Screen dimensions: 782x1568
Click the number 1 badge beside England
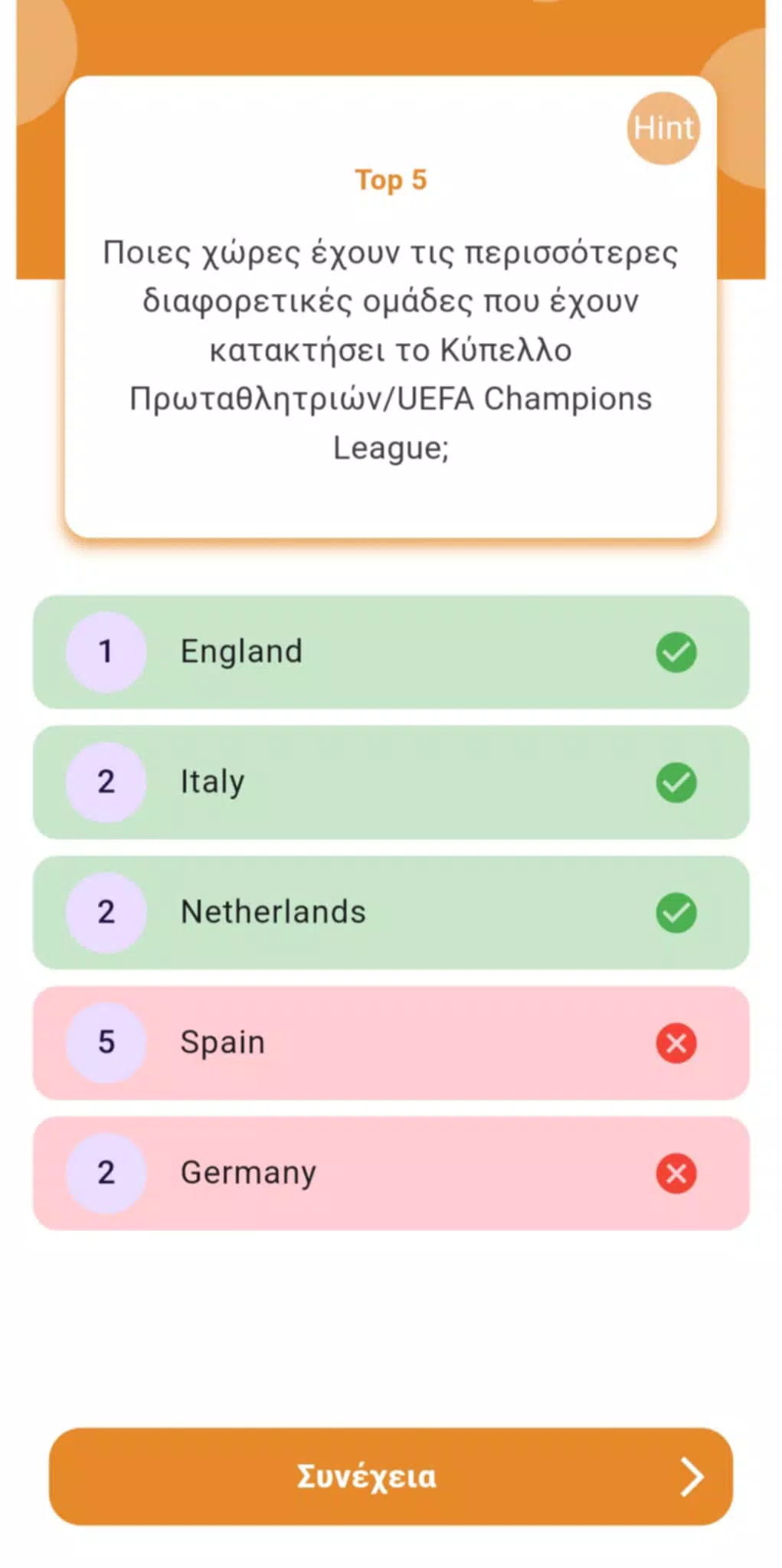tap(107, 652)
